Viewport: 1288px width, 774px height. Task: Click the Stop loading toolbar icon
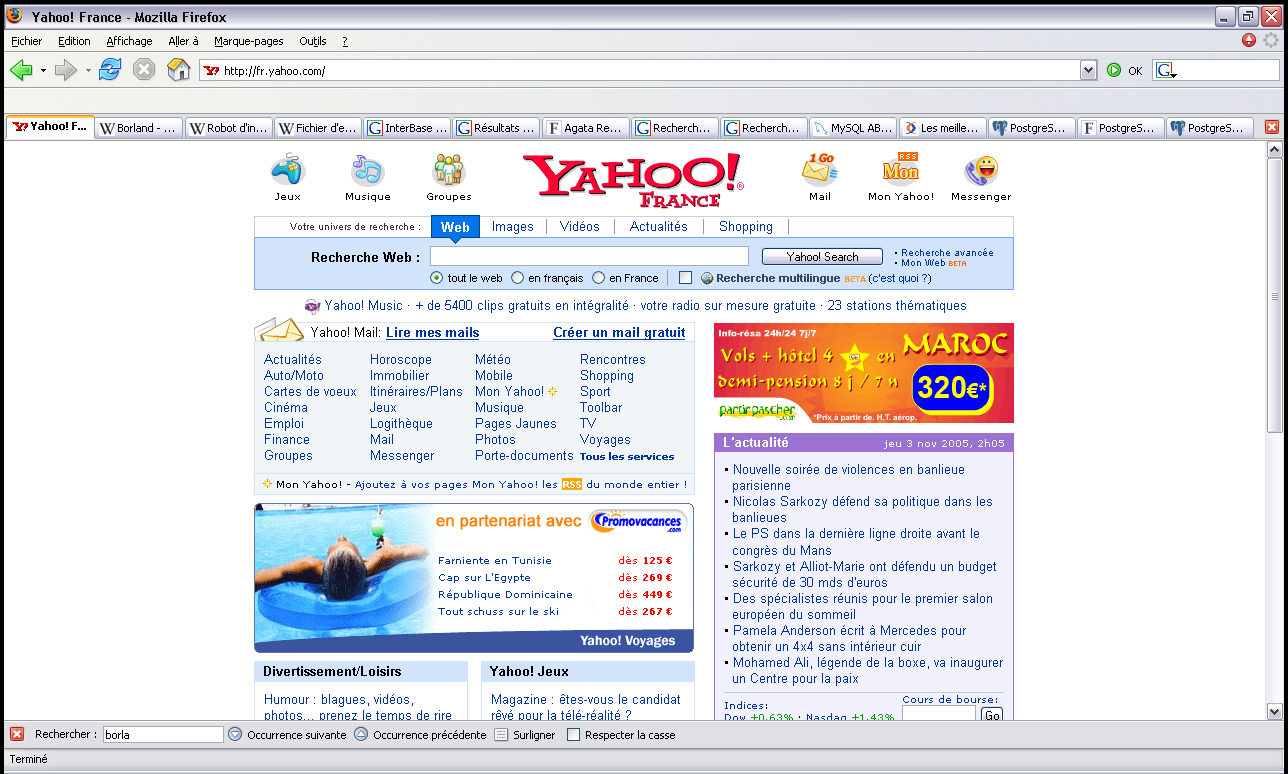point(144,70)
